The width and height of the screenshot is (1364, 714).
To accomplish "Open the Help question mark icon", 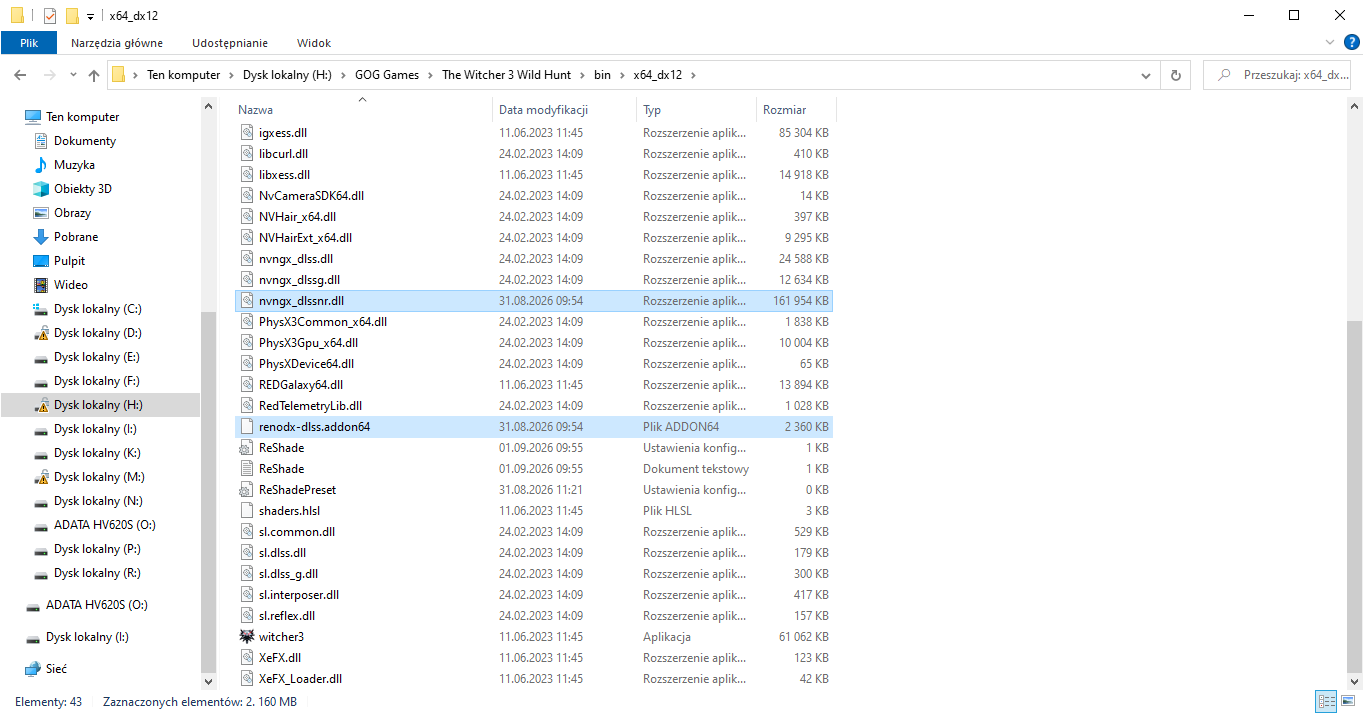I will point(1351,43).
